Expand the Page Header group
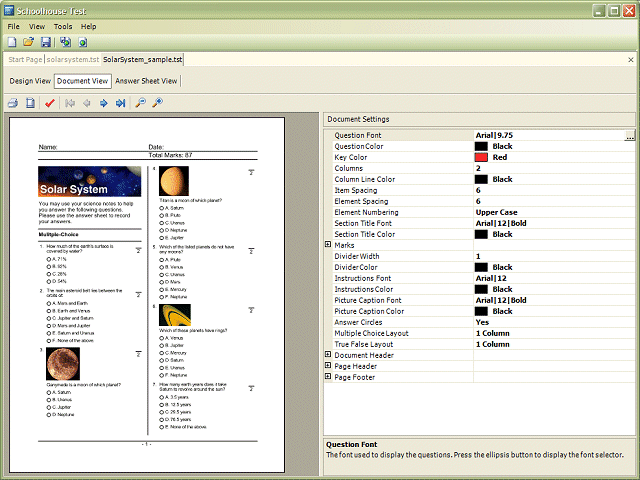Image resolution: width=640 pixels, height=480 pixels. (328, 366)
